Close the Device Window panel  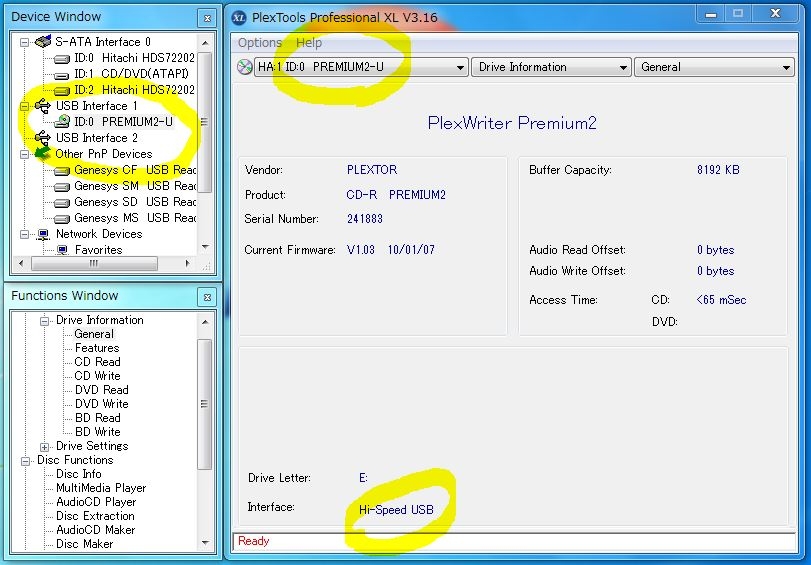(207, 18)
